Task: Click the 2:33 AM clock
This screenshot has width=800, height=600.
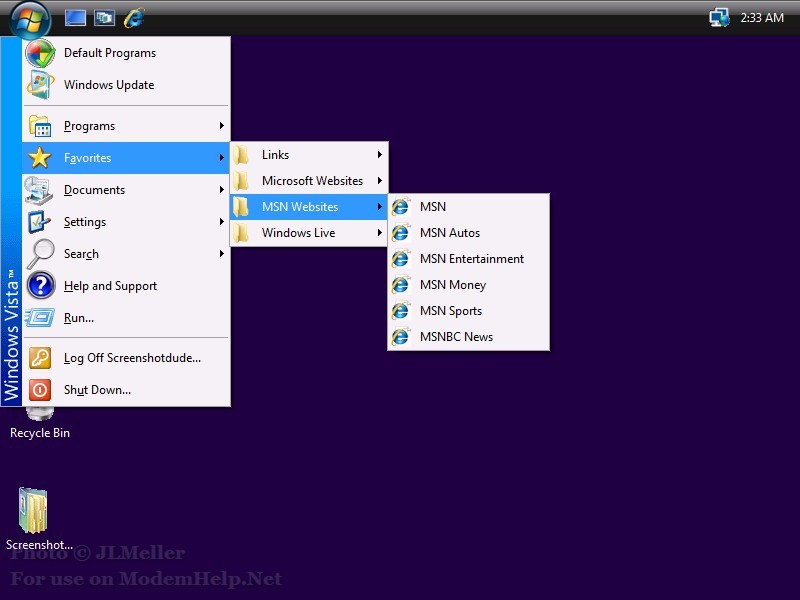Action: tap(762, 18)
